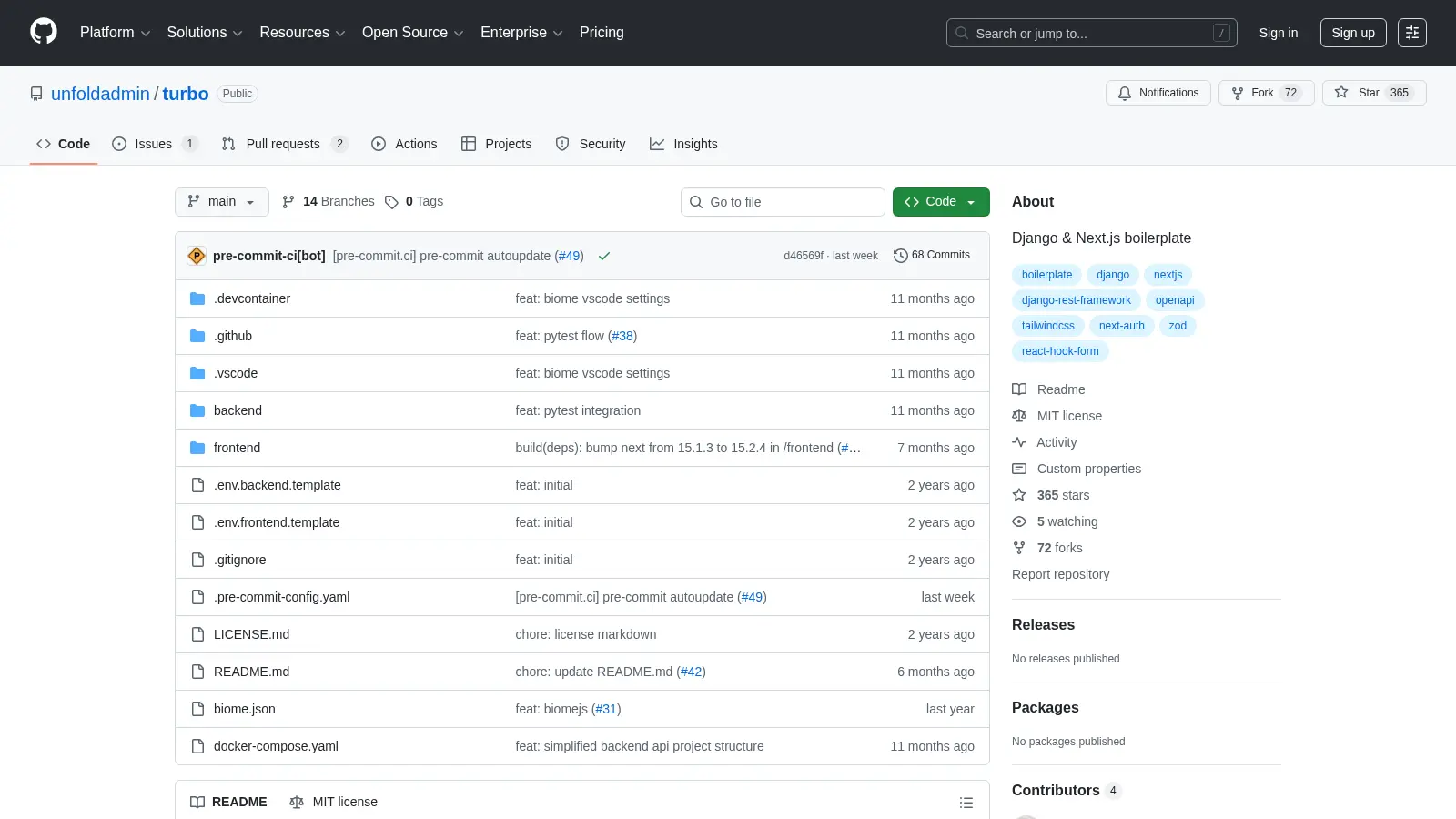Click the react-hook-form topic tag
This screenshot has width=1456, height=819.
1060,351
